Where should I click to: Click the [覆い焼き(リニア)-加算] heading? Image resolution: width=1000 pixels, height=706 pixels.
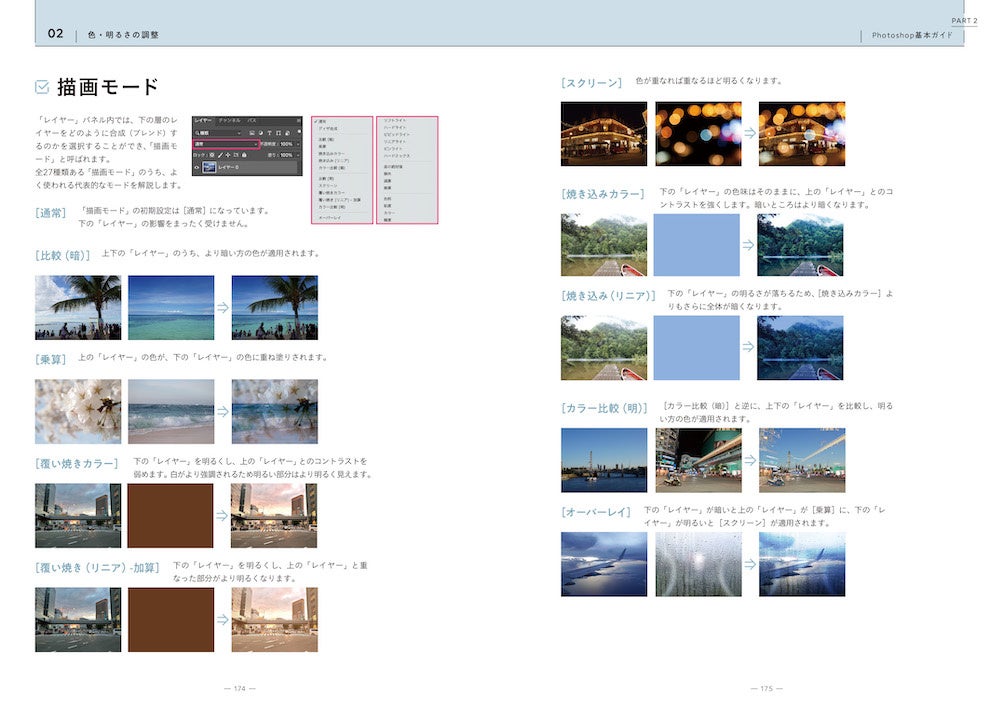pos(97,567)
